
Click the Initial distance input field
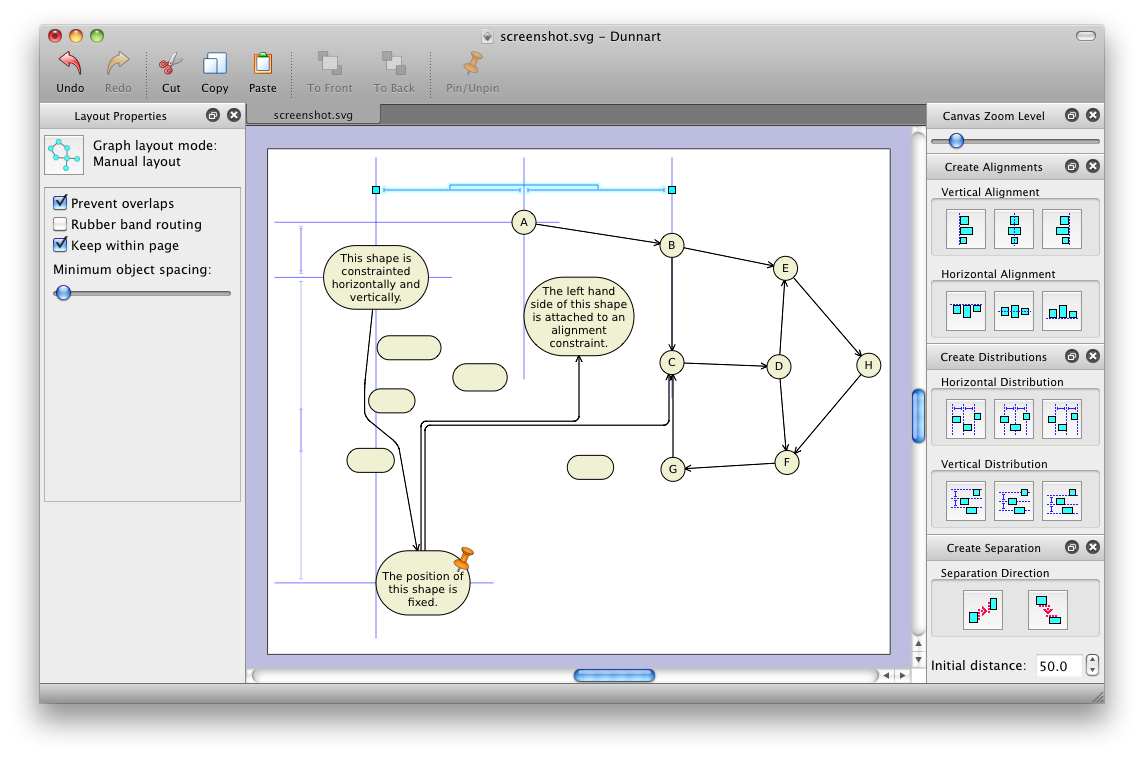(1058, 666)
